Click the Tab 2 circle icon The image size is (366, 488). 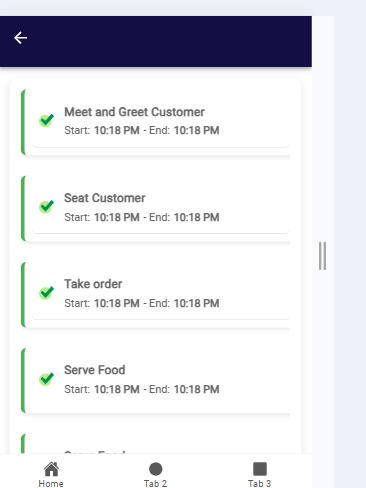point(155,469)
